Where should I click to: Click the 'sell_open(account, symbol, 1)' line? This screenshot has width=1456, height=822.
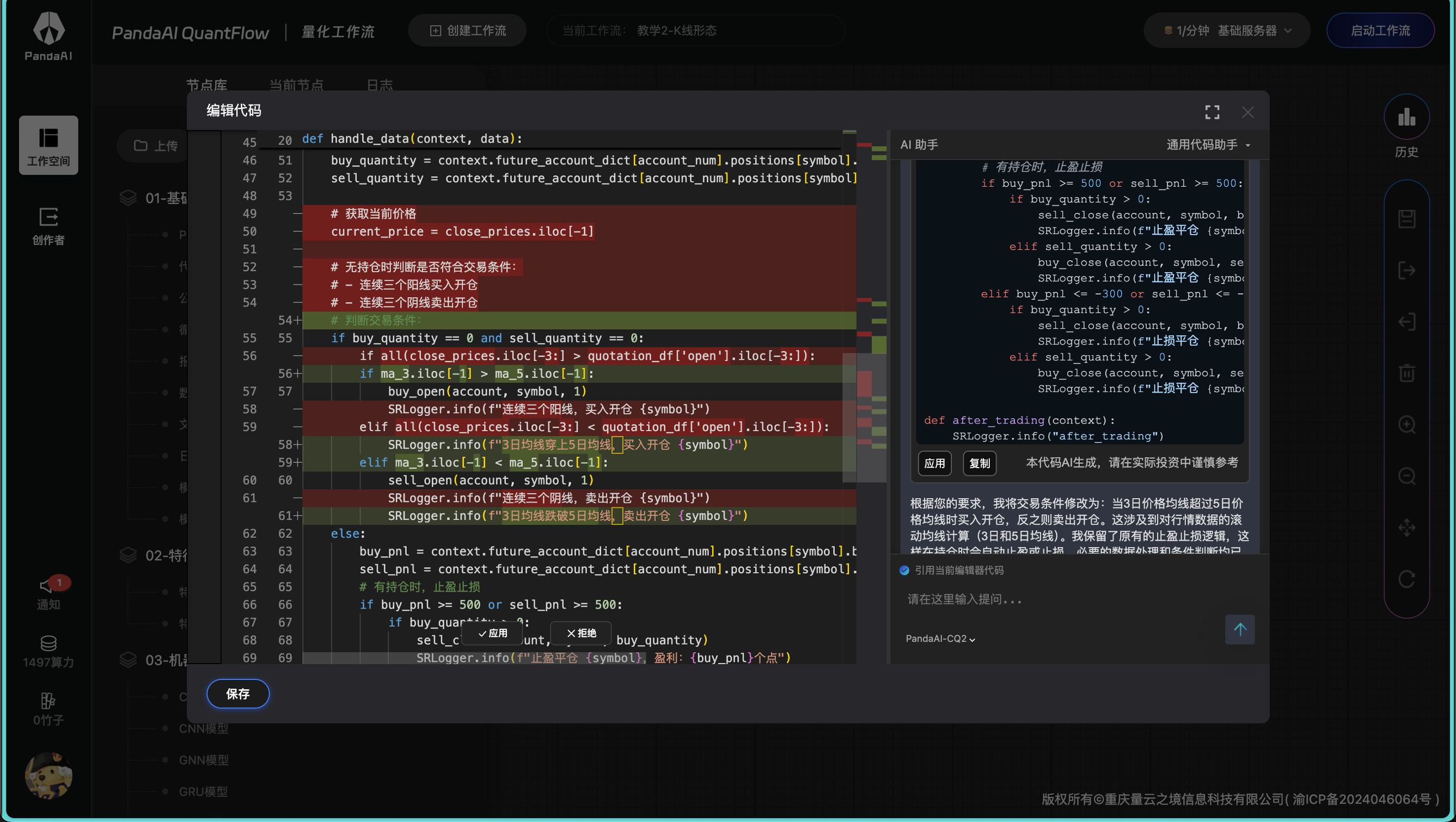pyautogui.click(x=491, y=480)
